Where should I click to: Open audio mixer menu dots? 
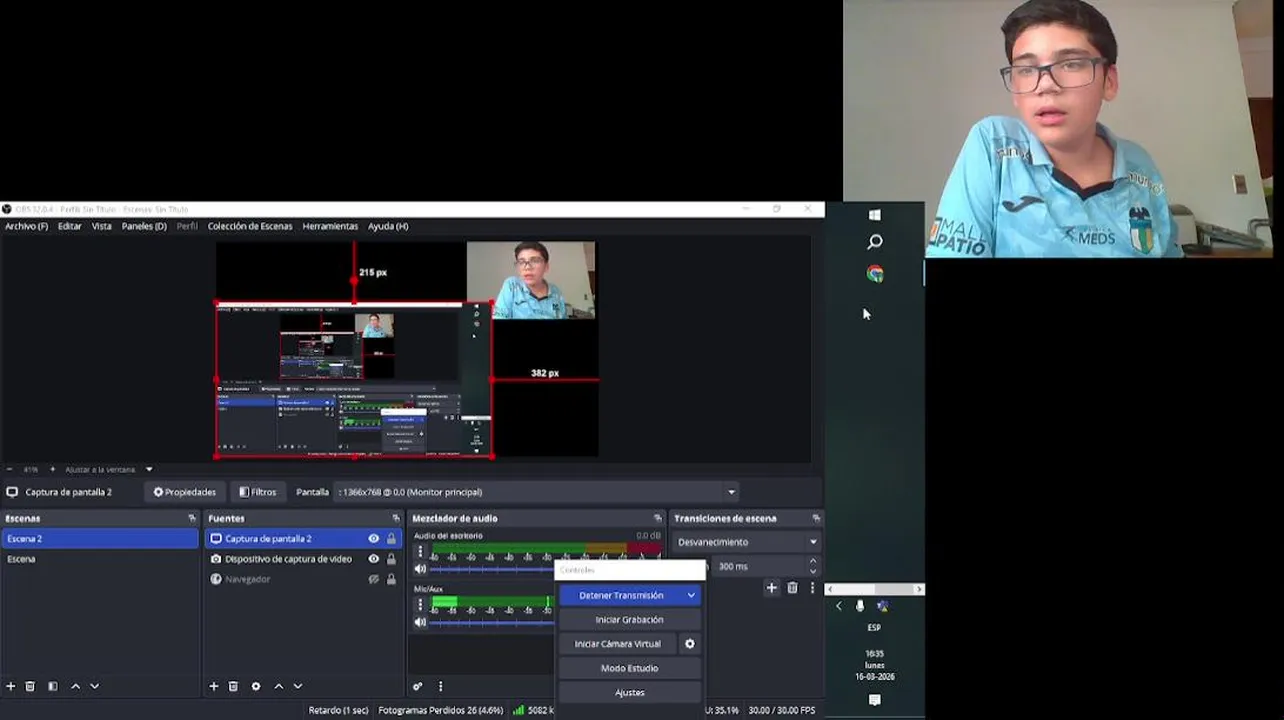tap(440, 686)
